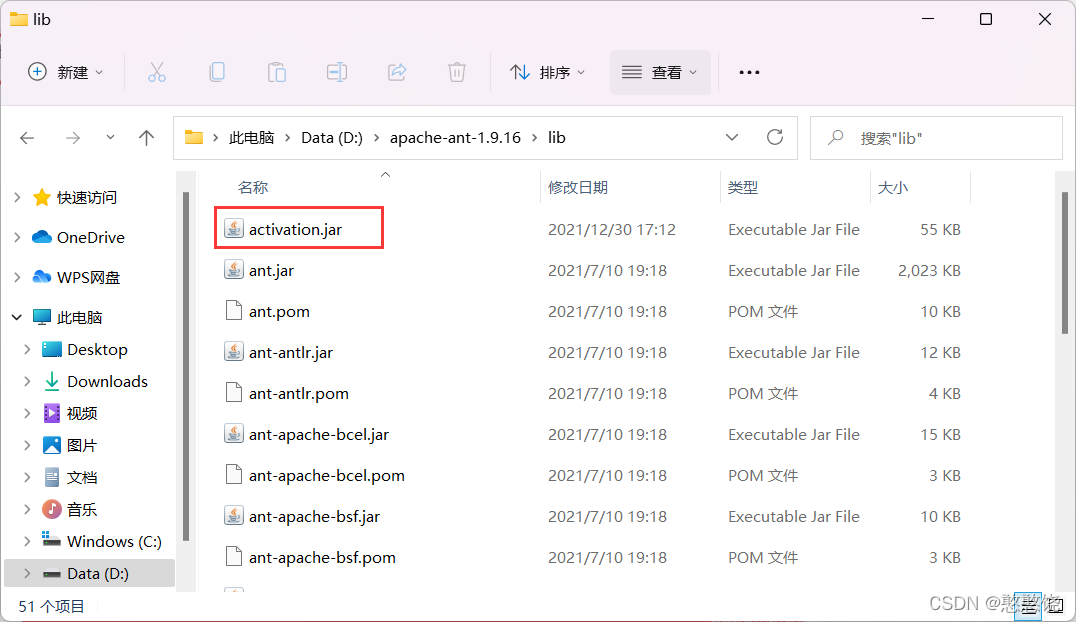Expand WPS网盘 tree node
This screenshot has width=1076, height=622.
(17, 277)
